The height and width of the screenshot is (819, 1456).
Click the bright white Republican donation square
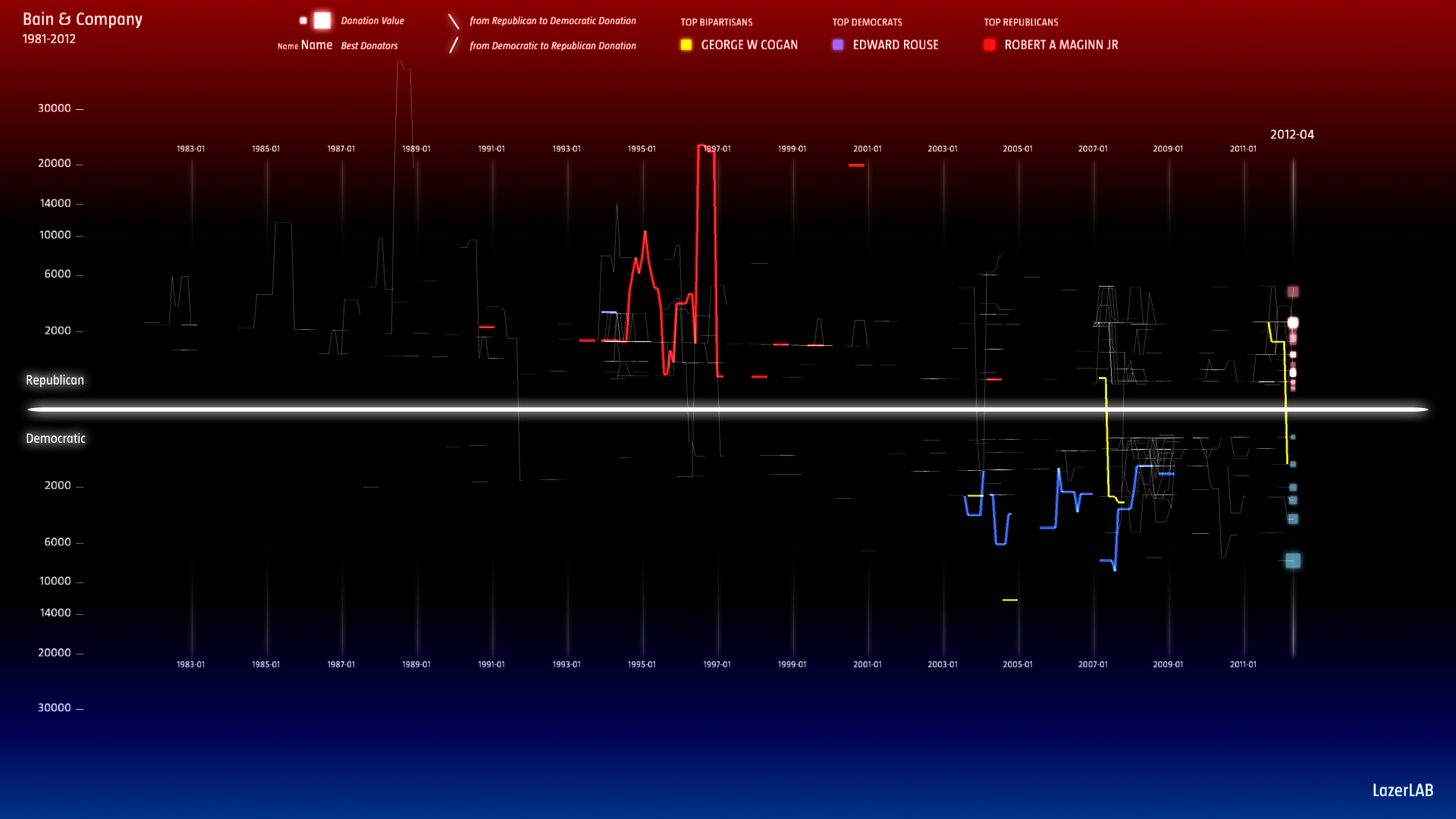pyautogui.click(x=1293, y=323)
